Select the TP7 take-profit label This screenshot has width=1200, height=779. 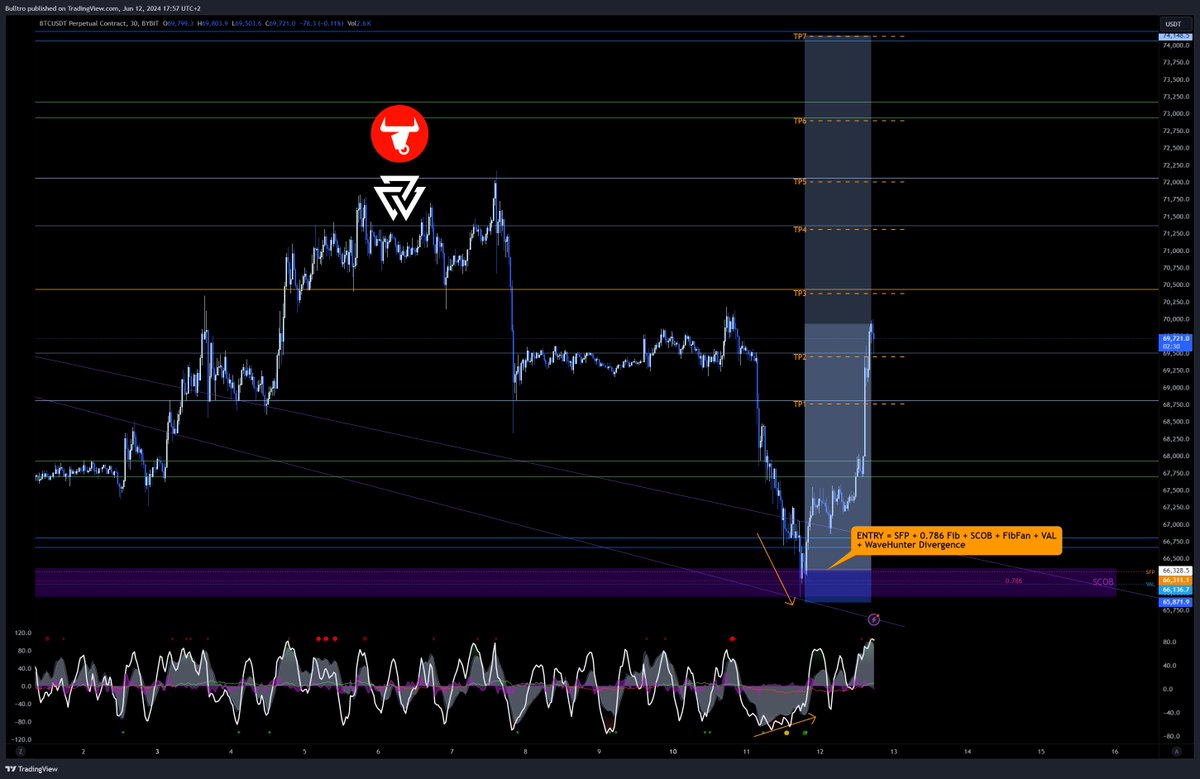[x=800, y=36]
